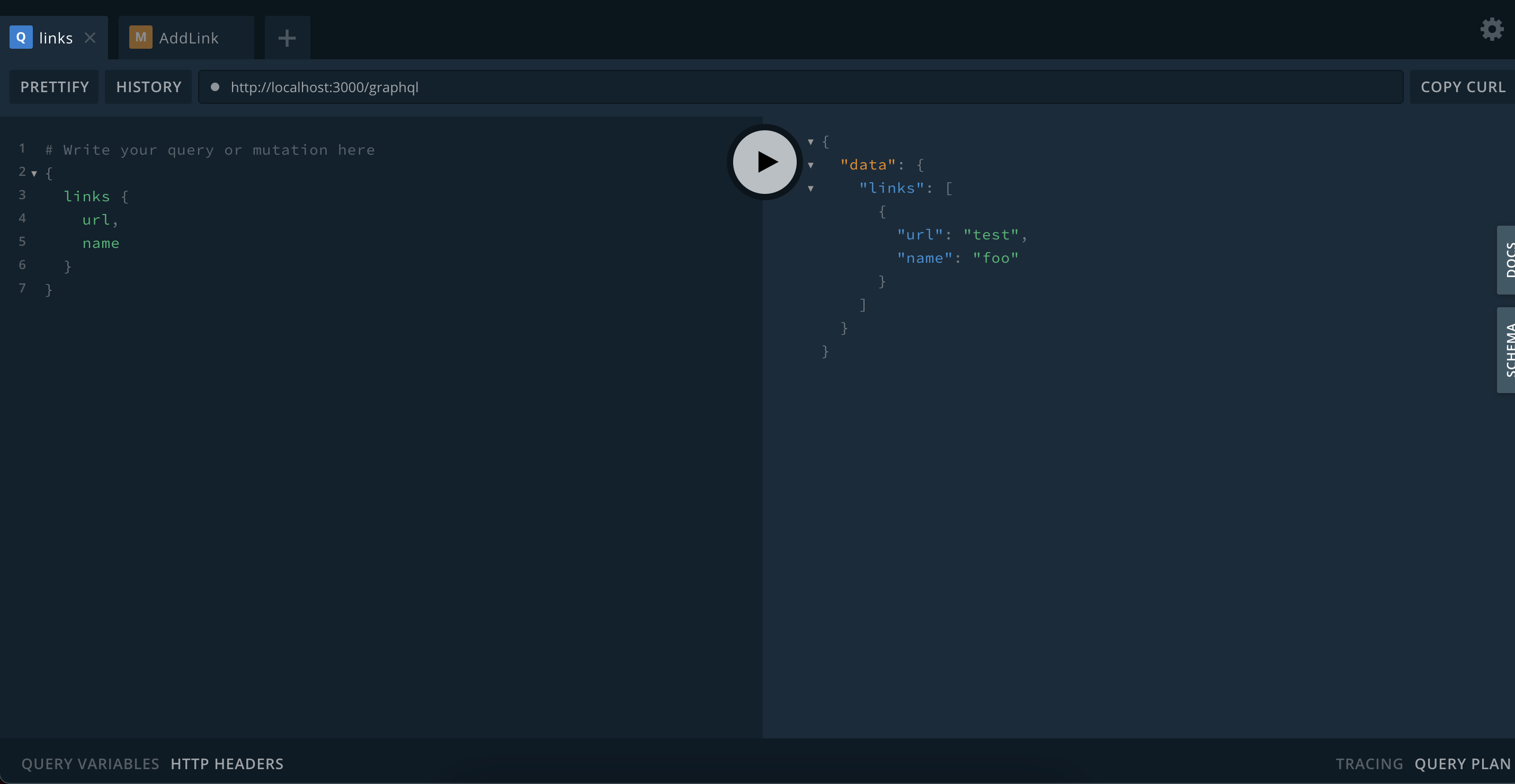This screenshot has width=1515, height=784.
Task: Click the endpoint status dot in URL bar
Action: click(x=216, y=86)
